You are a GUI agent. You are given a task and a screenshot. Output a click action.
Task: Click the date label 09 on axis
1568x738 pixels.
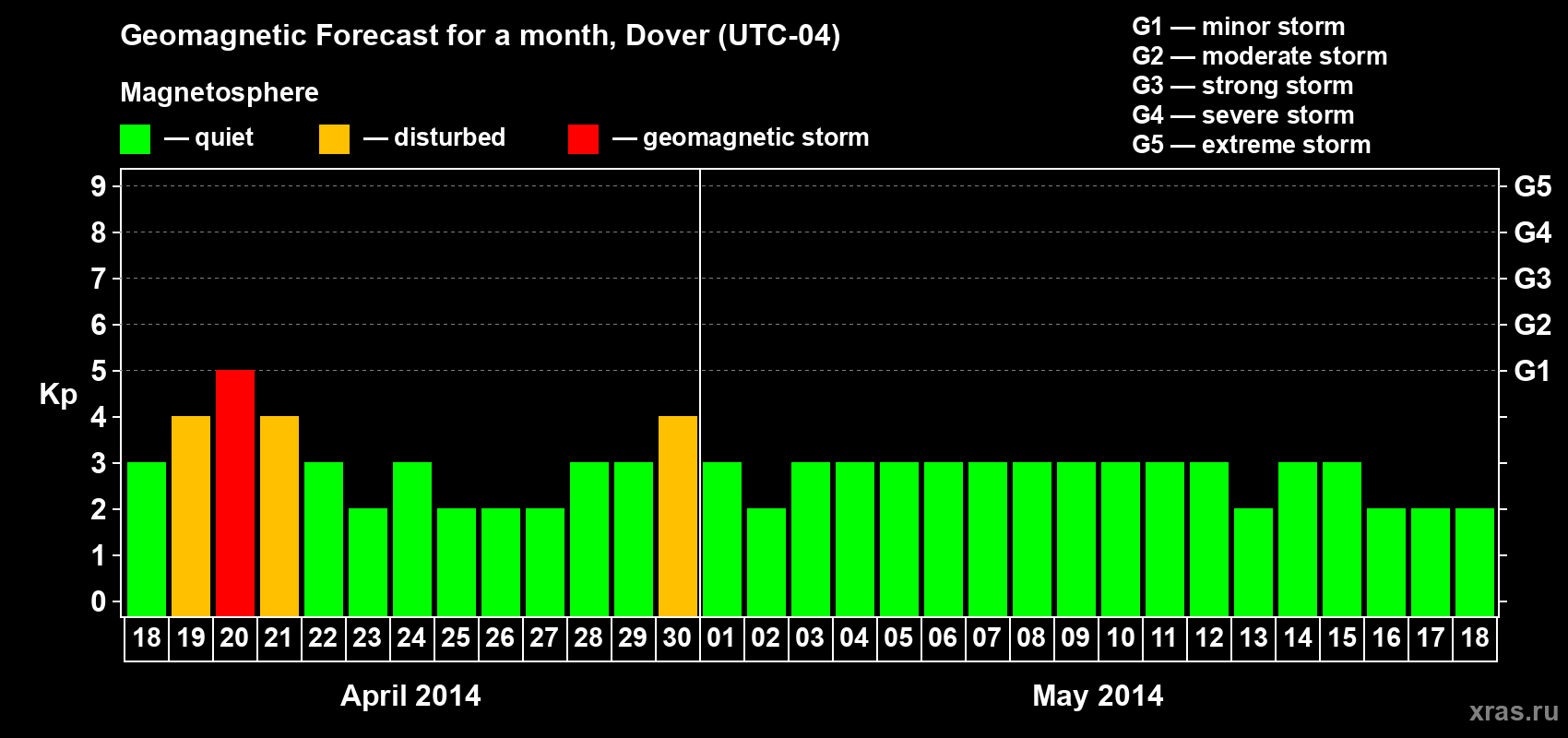(x=1075, y=637)
